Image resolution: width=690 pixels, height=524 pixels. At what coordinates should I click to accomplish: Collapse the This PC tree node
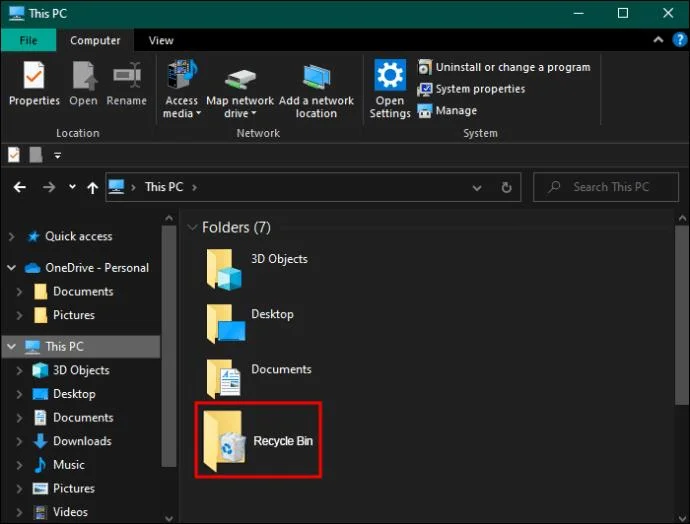tap(11, 347)
